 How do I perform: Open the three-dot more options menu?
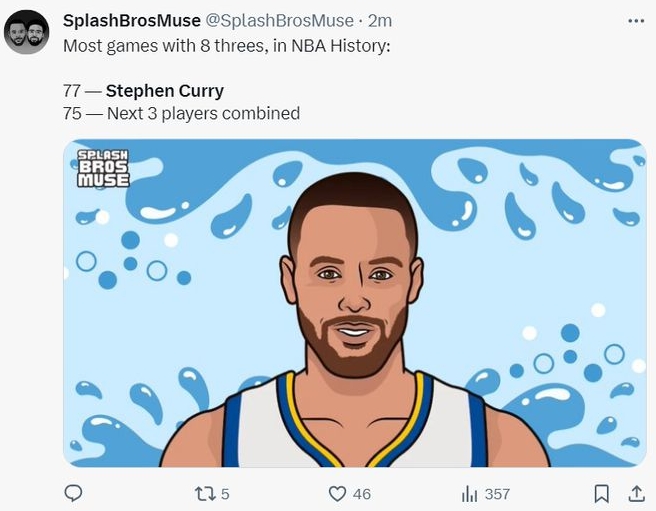click(635, 21)
